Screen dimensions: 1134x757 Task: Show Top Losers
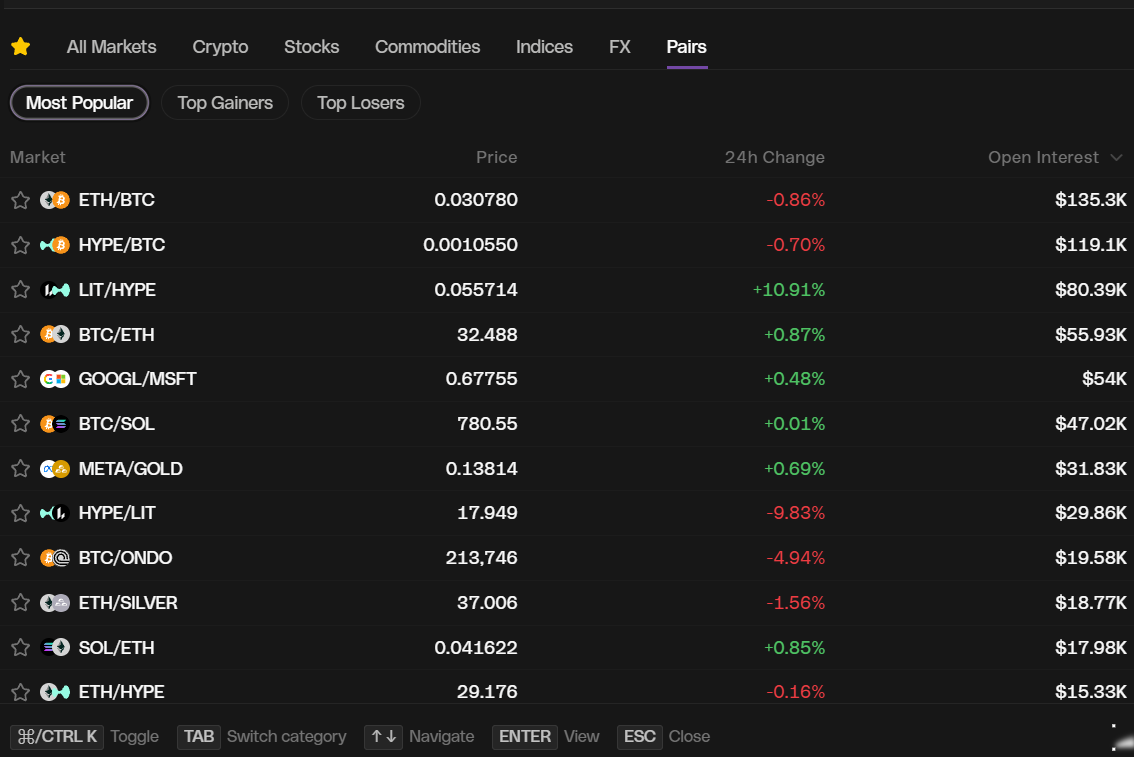click(x=360, y=103)
